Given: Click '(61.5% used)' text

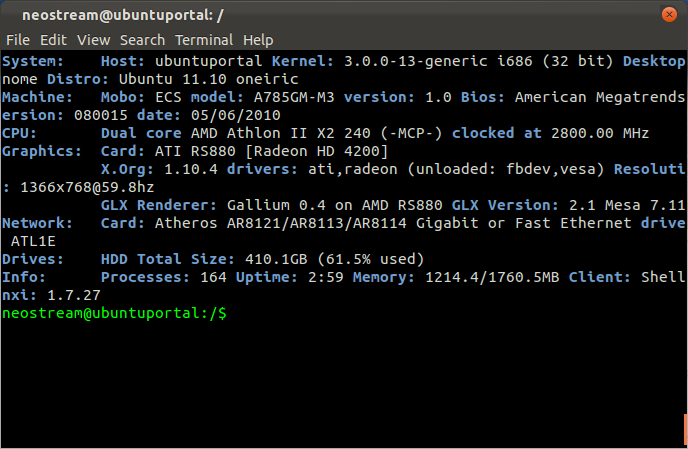Looking at the screenshot, I should tap(370, 259).
